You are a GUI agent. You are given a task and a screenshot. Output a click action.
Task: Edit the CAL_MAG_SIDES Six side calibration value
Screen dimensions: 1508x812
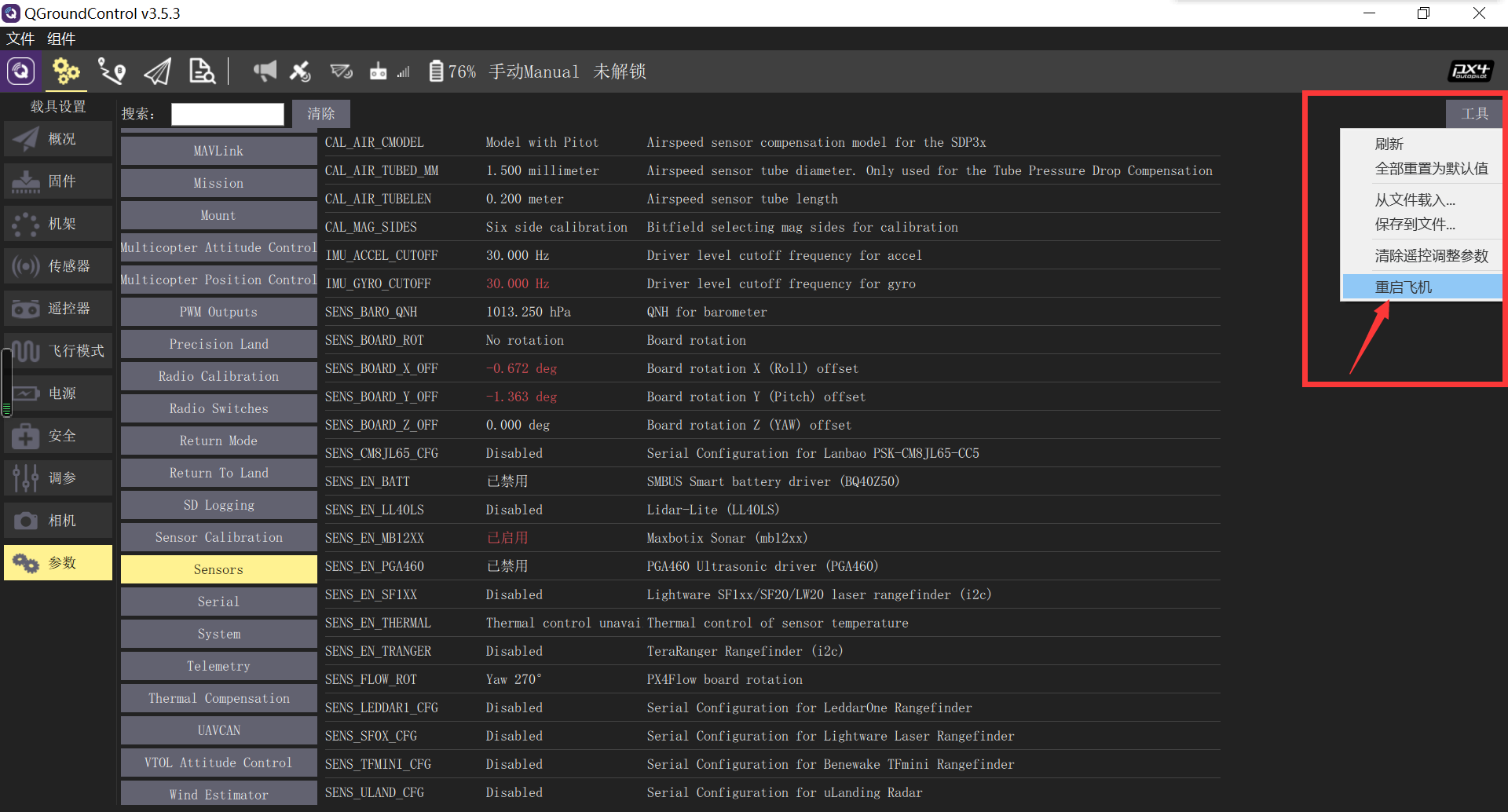[557, 227]
